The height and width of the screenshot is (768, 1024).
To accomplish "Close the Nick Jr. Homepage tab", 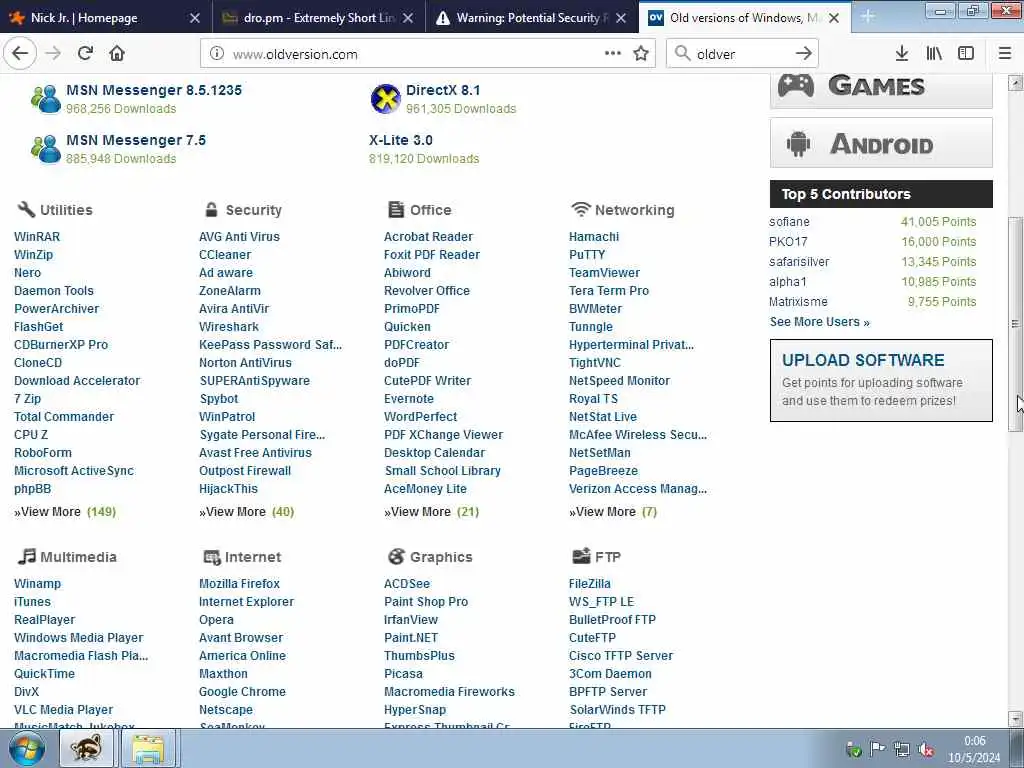I will 195,18.
